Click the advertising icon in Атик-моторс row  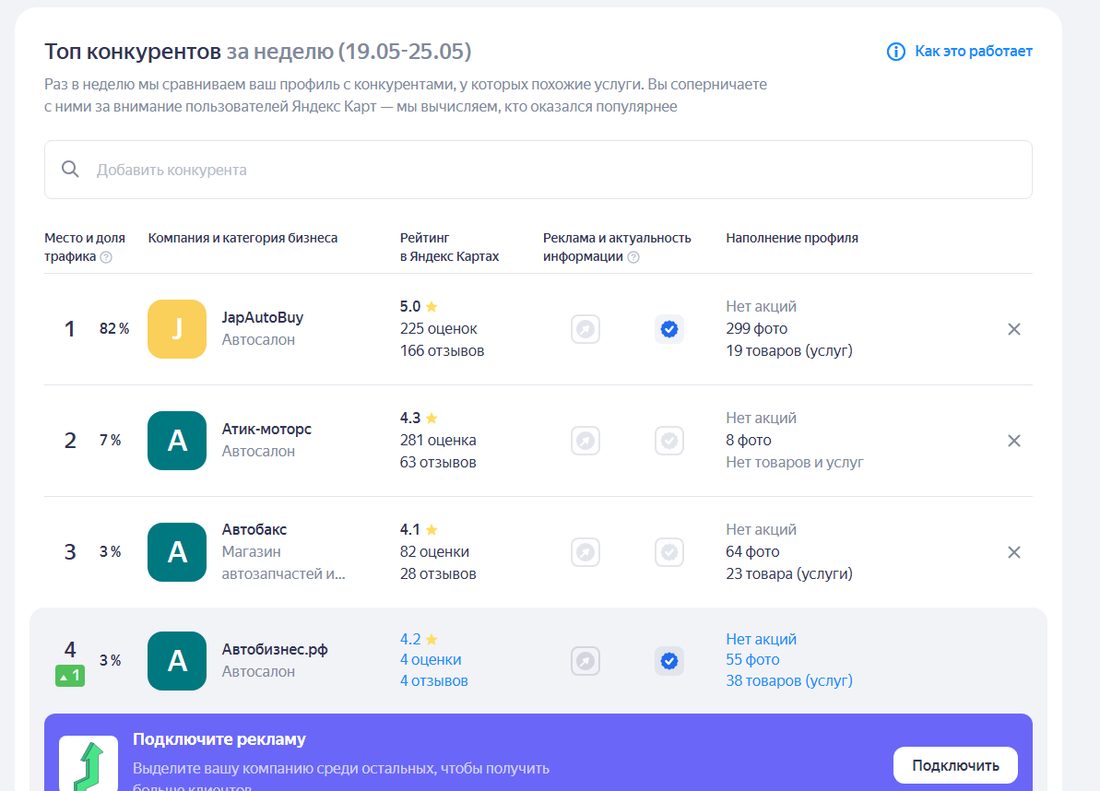pos(585,440)
